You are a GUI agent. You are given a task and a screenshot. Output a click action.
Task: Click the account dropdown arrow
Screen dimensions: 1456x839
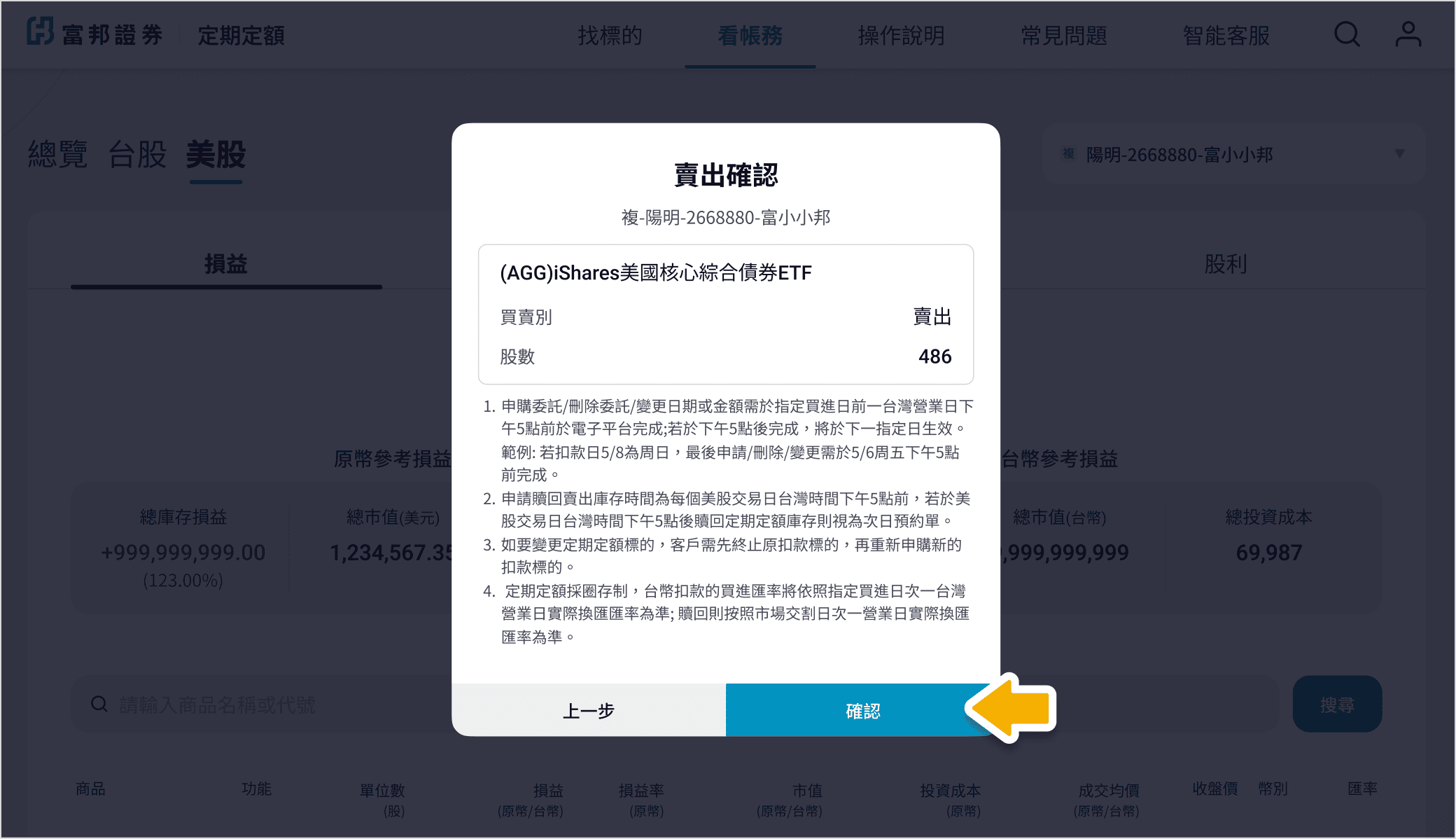pos(1399,153)
